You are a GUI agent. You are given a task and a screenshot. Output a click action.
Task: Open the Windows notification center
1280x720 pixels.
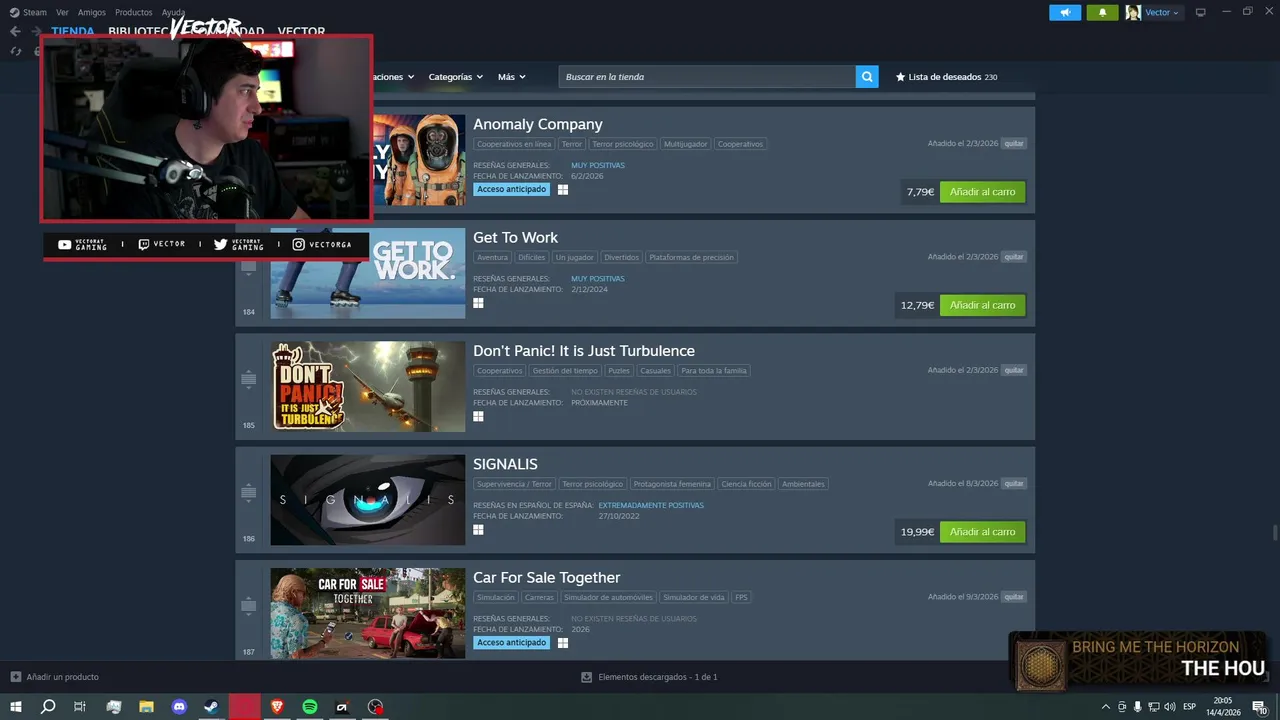1259,707
